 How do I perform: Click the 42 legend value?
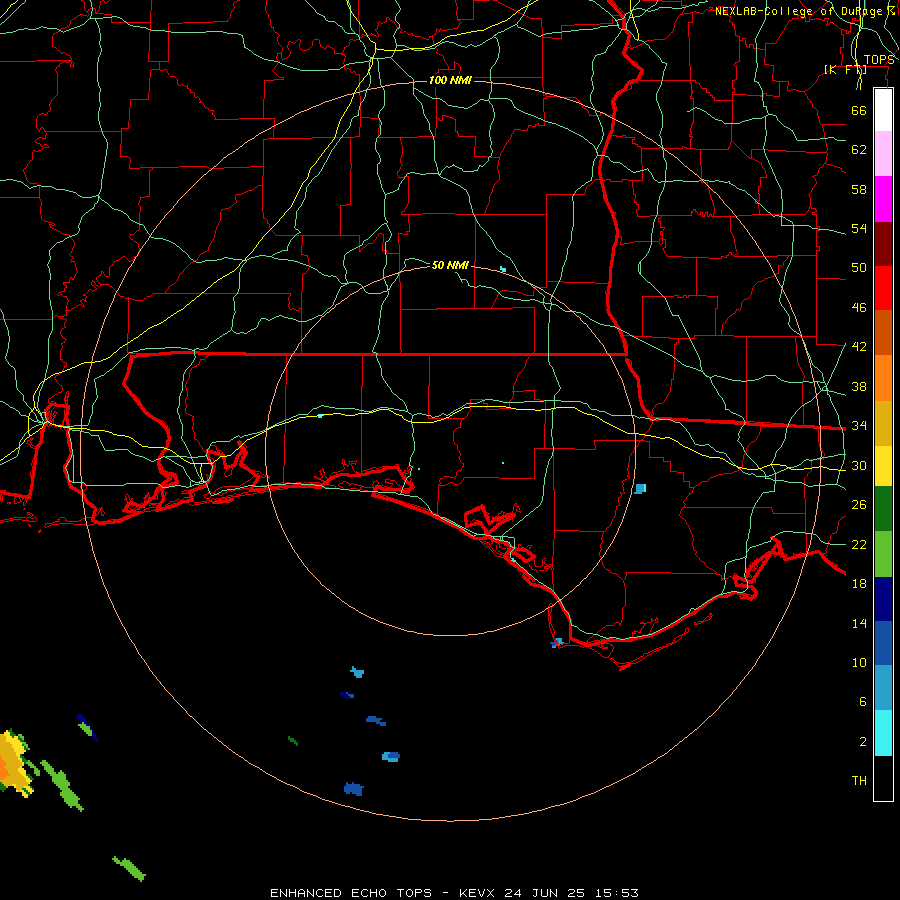click(x=859, y=347)
